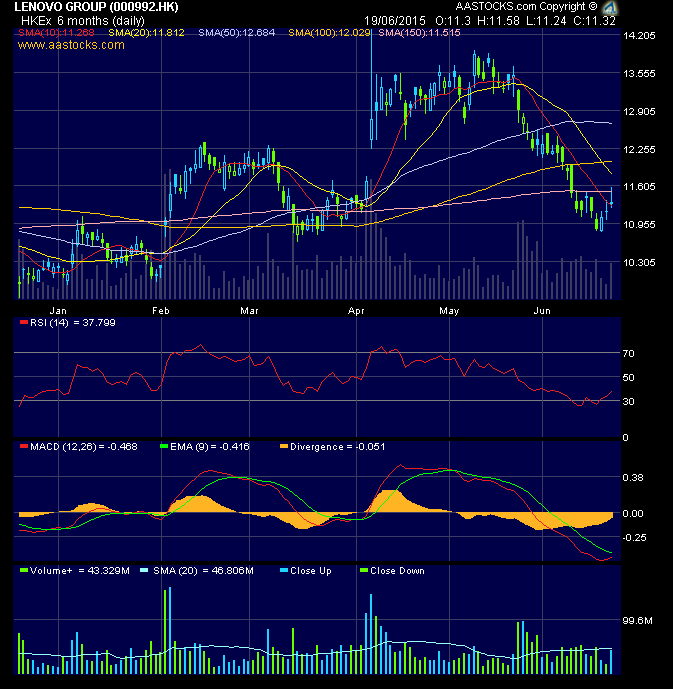Click the 11.605 price axis label
The width and height of the screenshot is (673, 689).
tap(639, 186)
